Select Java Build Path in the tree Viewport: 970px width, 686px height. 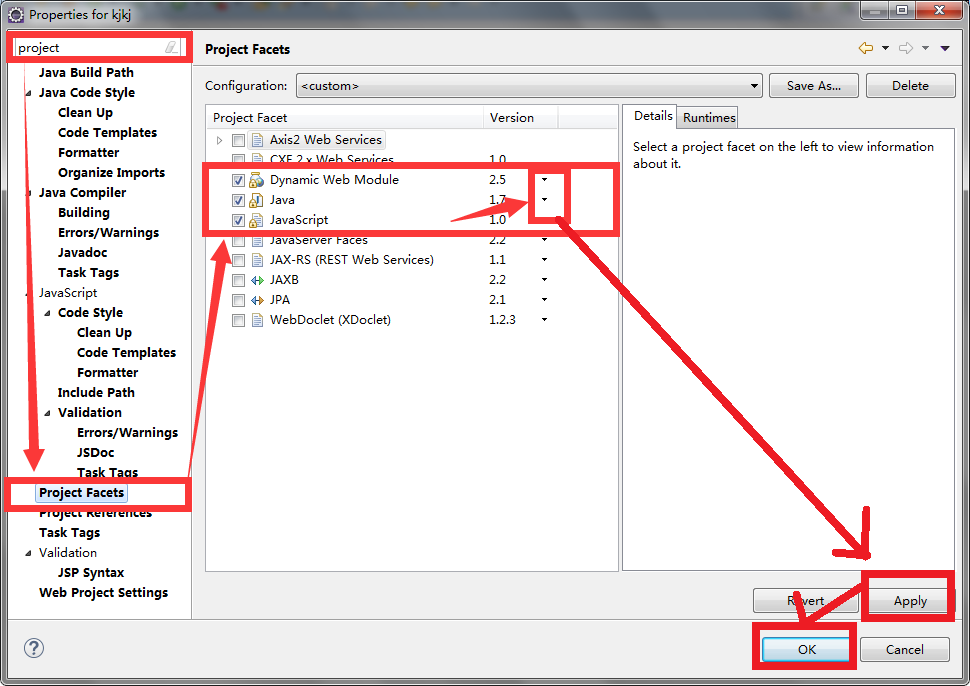pyautogui.click(x=86, y=72)
